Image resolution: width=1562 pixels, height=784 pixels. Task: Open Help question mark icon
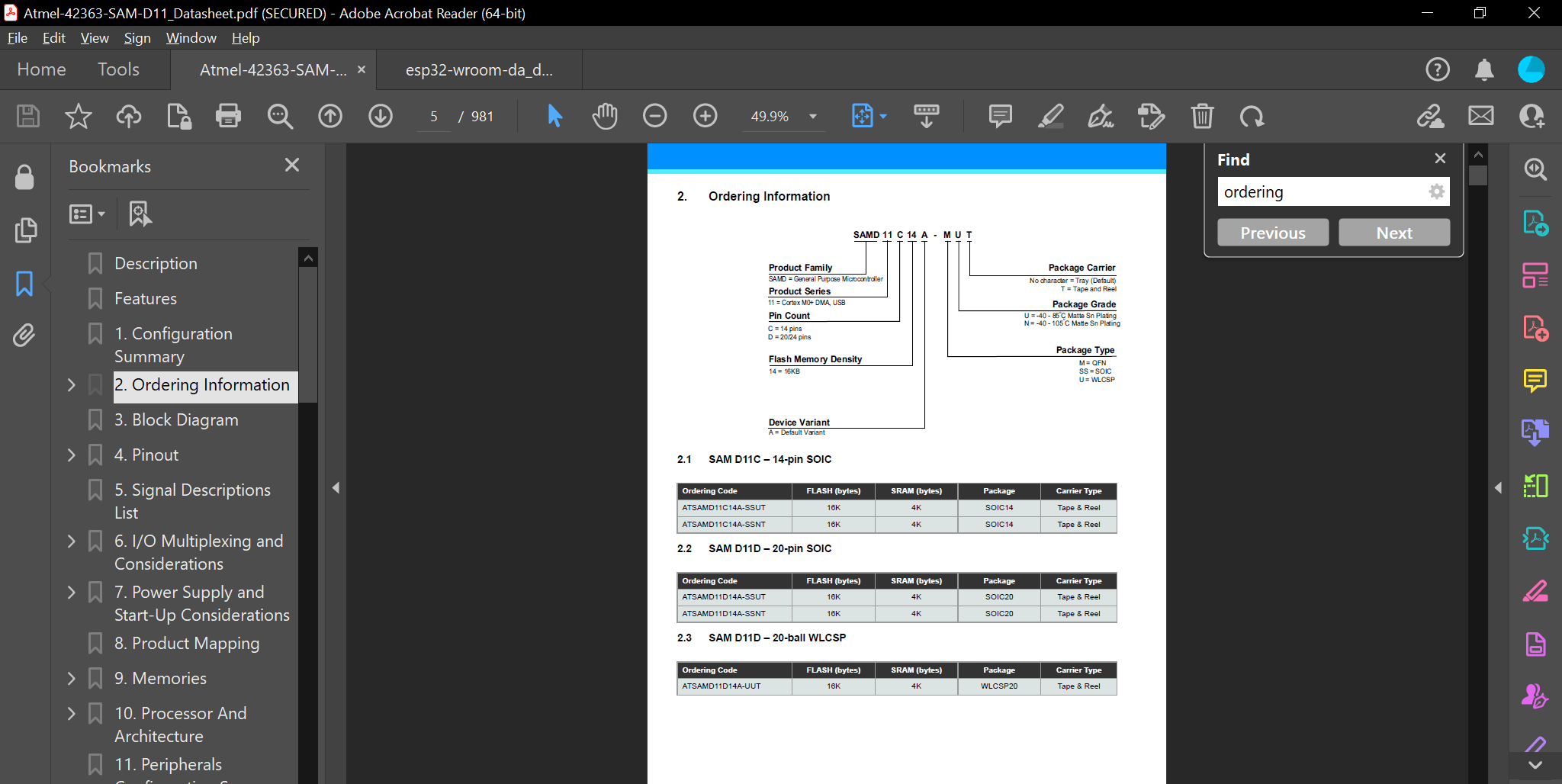(x=1438, y=69)
